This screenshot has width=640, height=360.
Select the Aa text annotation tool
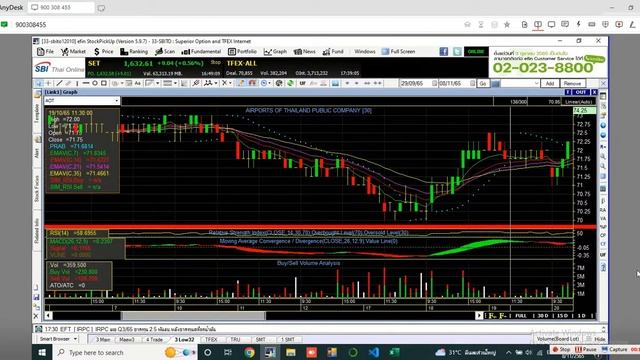pyautogui.click(x=138, y=83)
